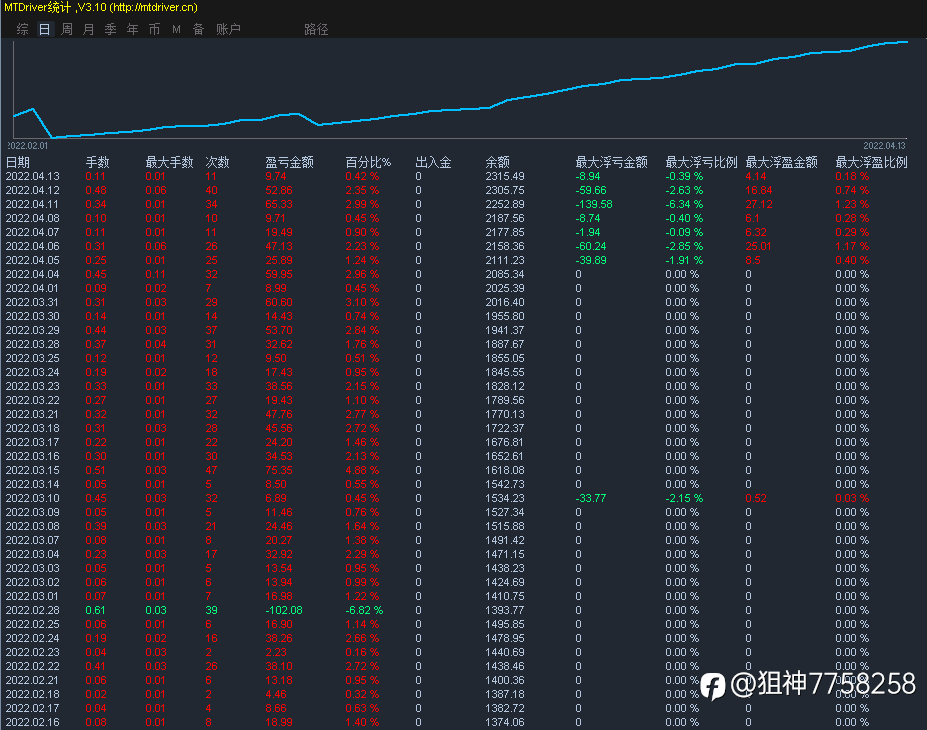The image size is (927, 730).
Task: Select the 年 yearly tab
Action: tap(132, 29)
